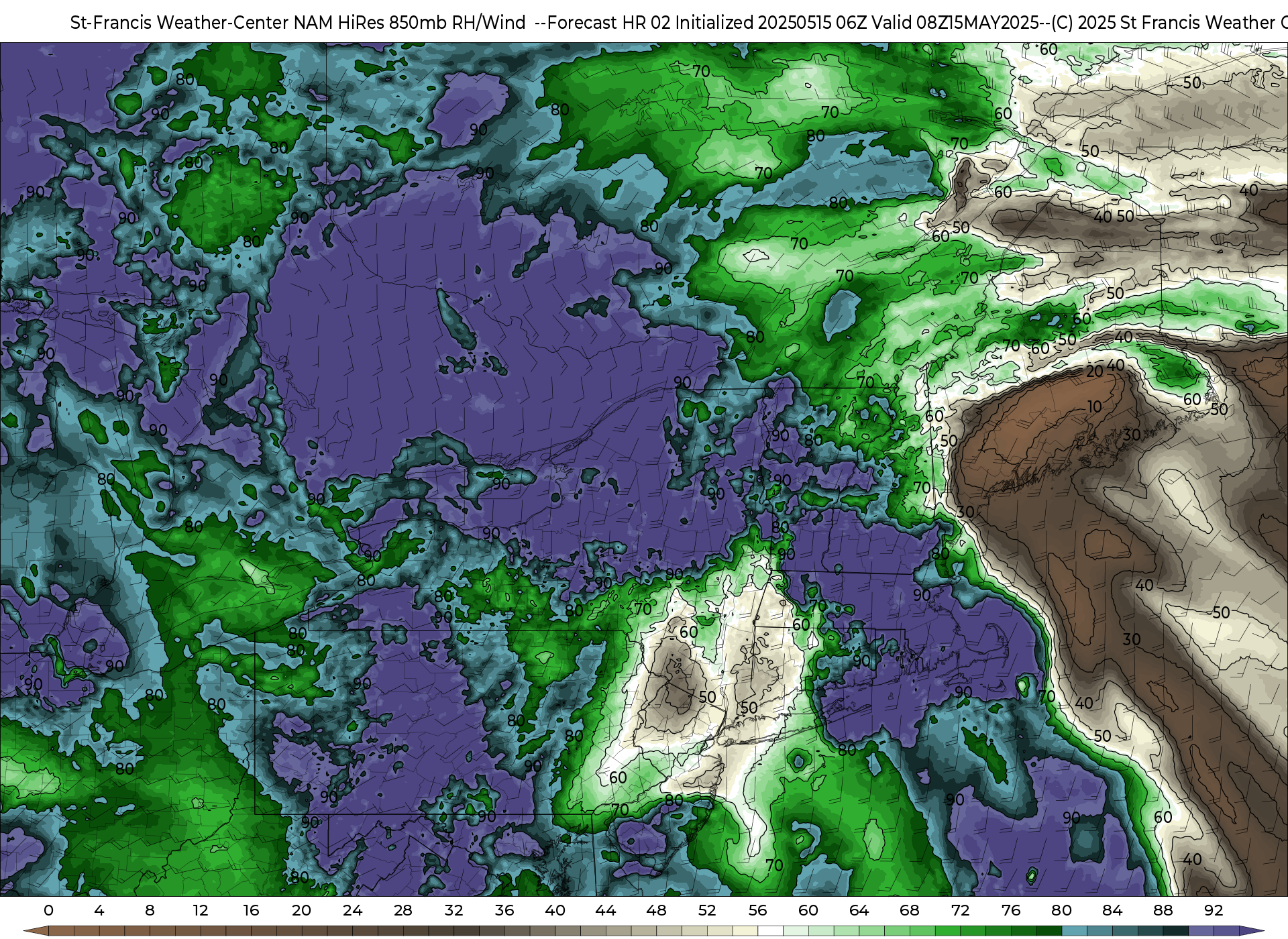Click the legend label '24'
This screenshot has height=939, width=1288.
coord(353,910)
